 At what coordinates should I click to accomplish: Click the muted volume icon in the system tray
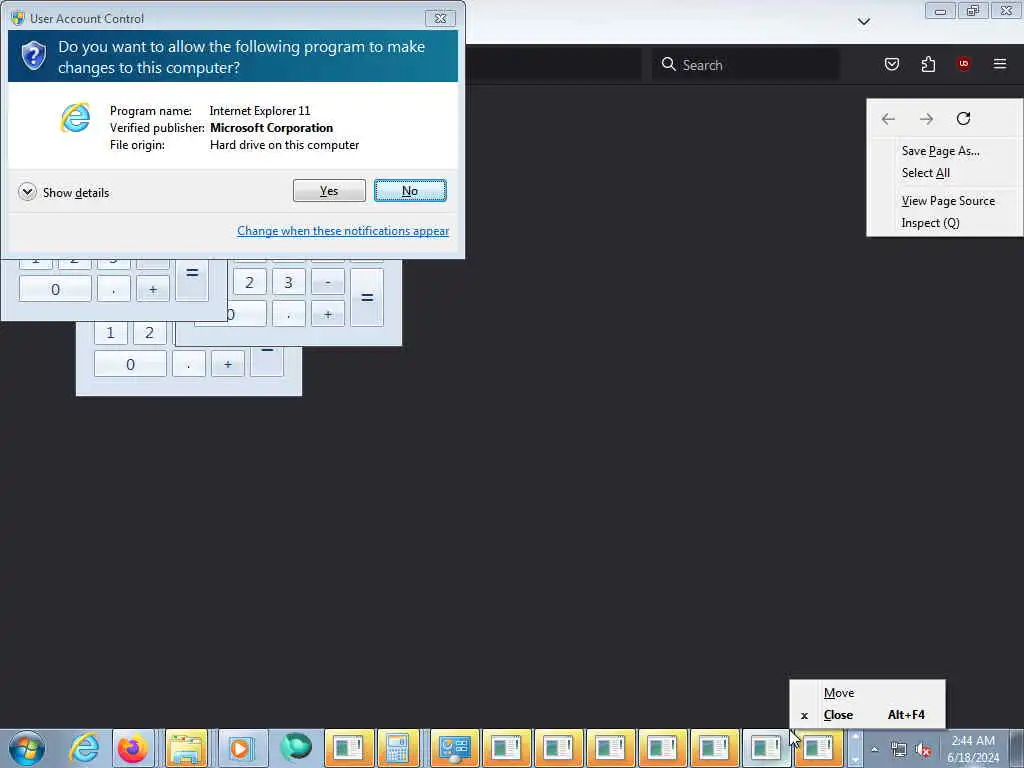(923, 750)
